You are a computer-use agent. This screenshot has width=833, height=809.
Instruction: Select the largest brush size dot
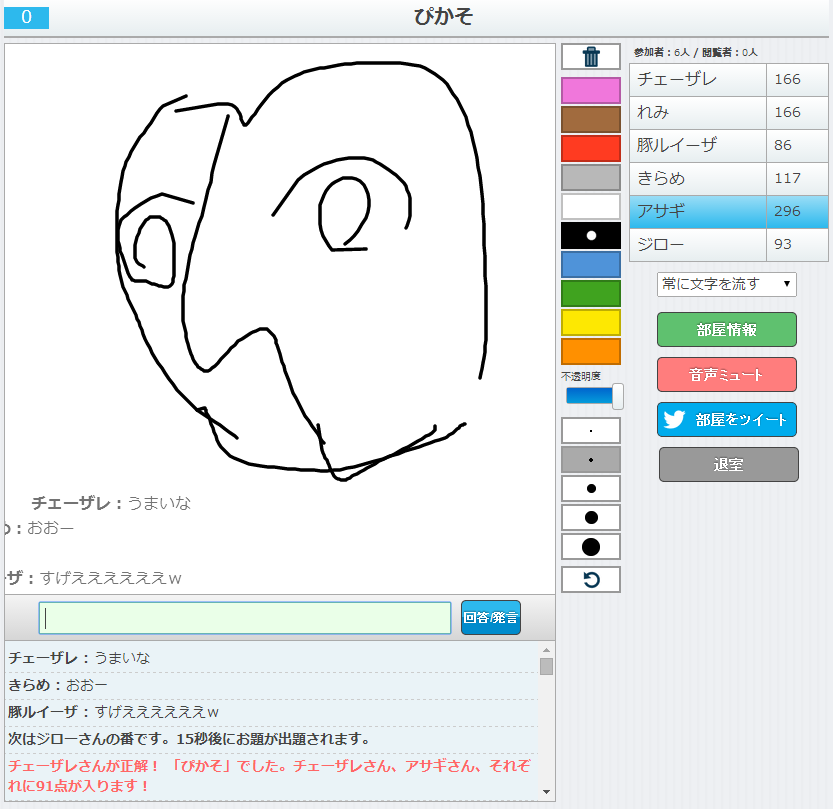coord(591,547)
